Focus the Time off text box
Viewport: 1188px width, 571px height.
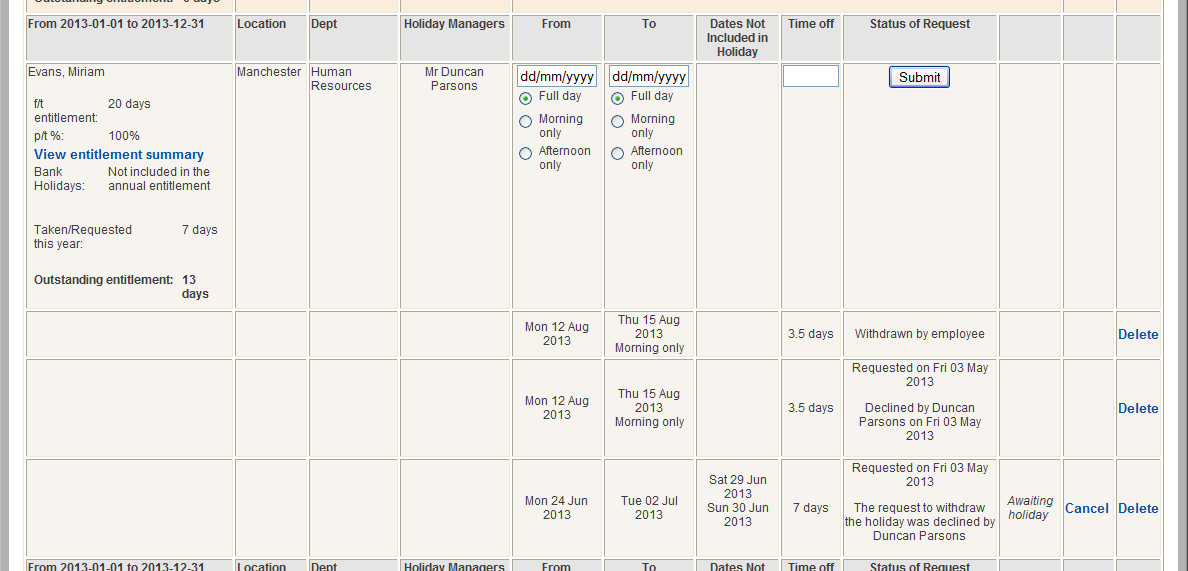pyautogui.click(x=810, y=76)
